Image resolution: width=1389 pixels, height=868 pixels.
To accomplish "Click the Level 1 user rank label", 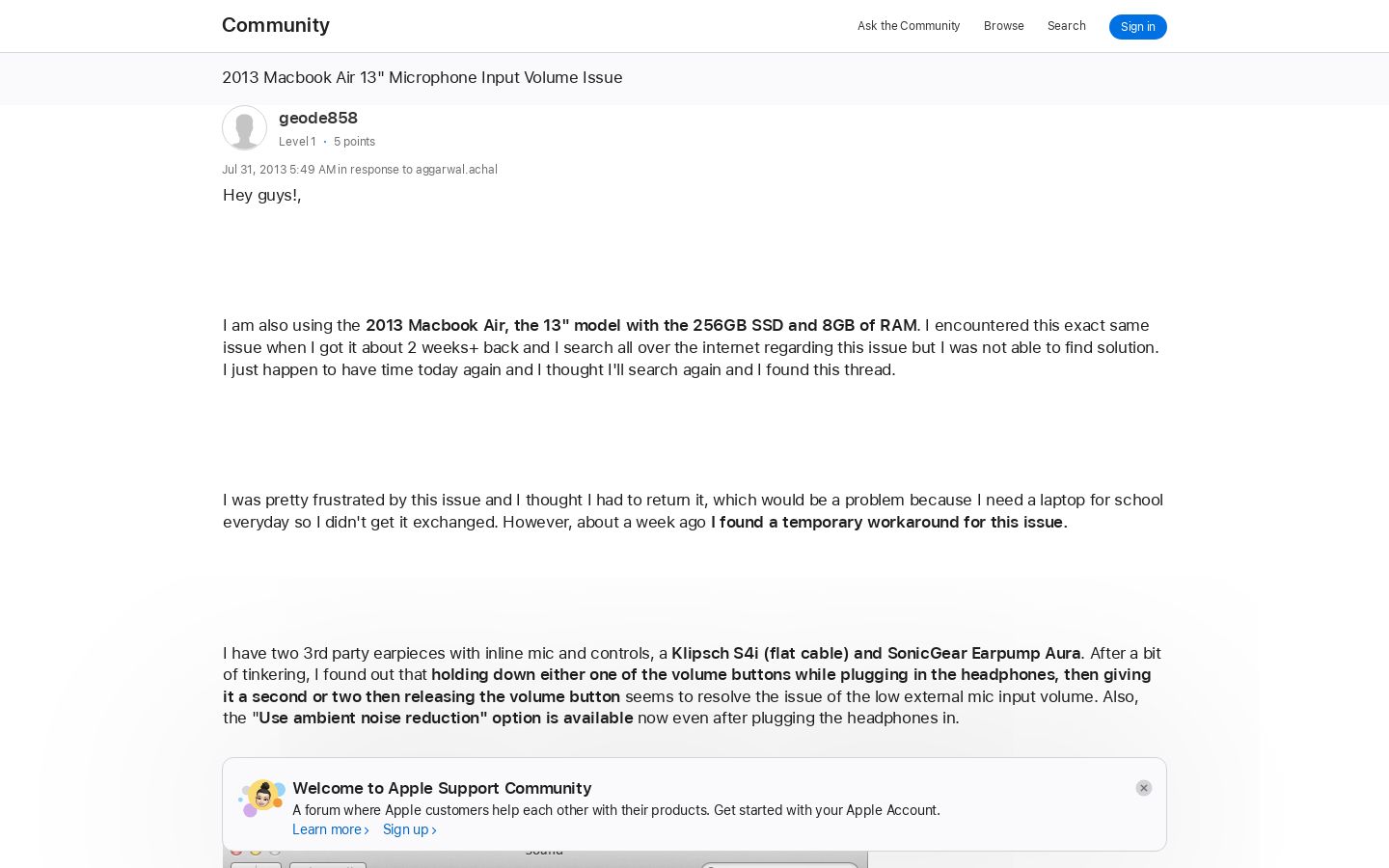I will 297,142.
